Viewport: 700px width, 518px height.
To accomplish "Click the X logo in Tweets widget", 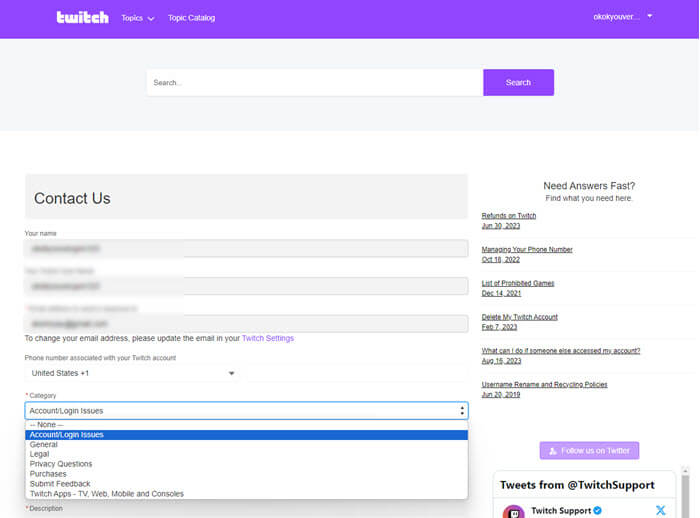I will pos(661,510).
